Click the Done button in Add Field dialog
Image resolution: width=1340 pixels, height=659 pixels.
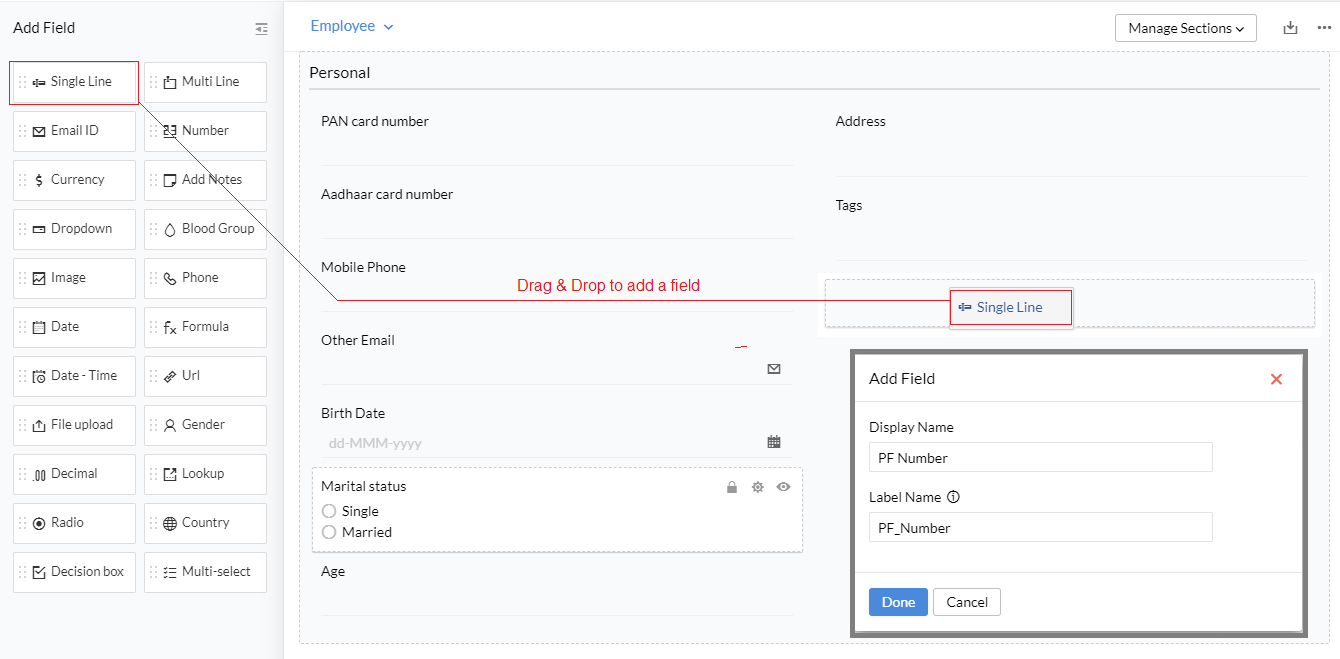click(x=897, y=601)
